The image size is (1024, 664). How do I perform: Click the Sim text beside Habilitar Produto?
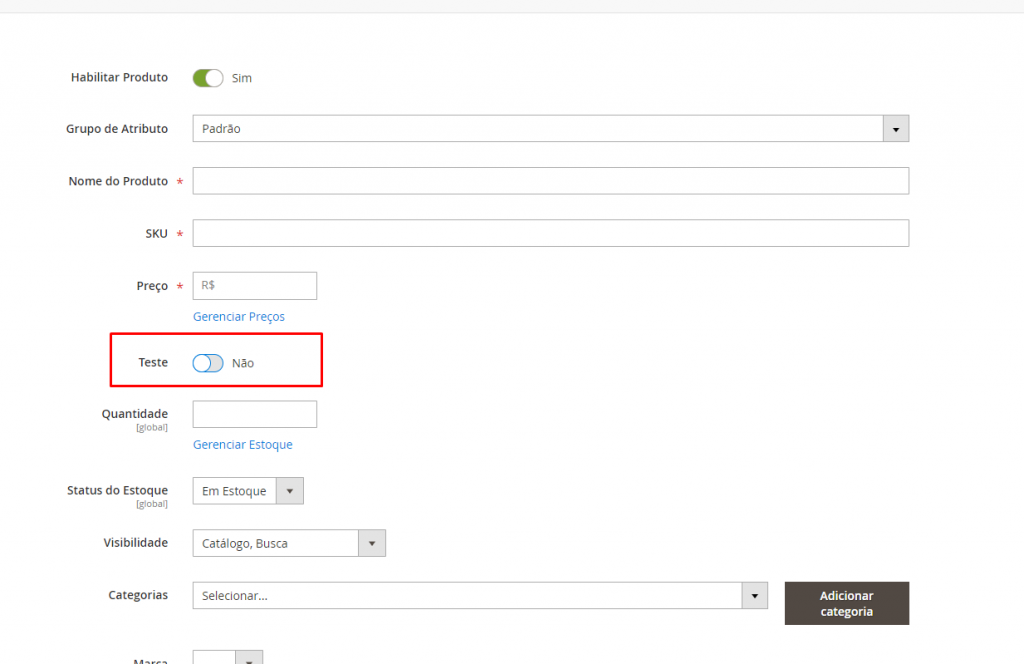[242, 78]
